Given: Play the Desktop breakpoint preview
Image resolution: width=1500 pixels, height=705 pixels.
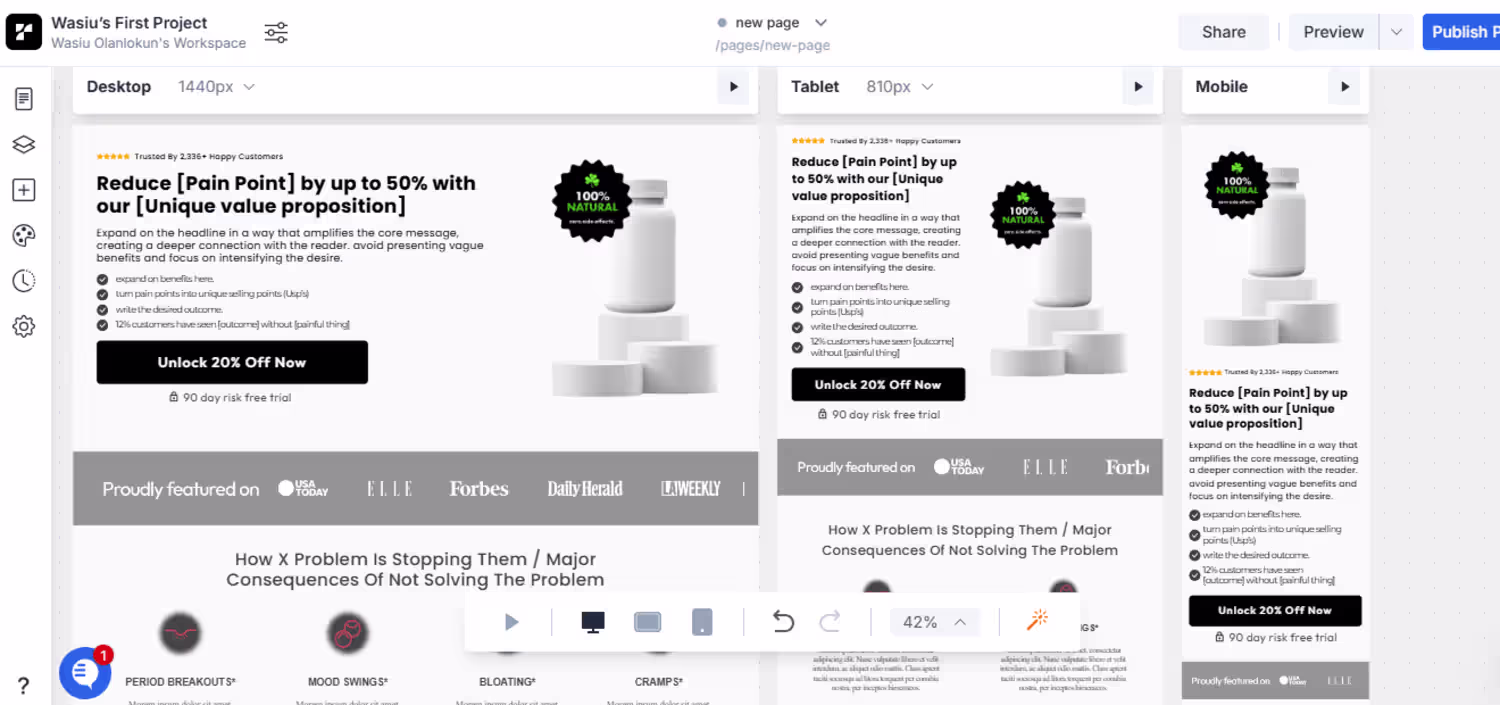Looking at the screenshot, I should click(x=734, y=87).
